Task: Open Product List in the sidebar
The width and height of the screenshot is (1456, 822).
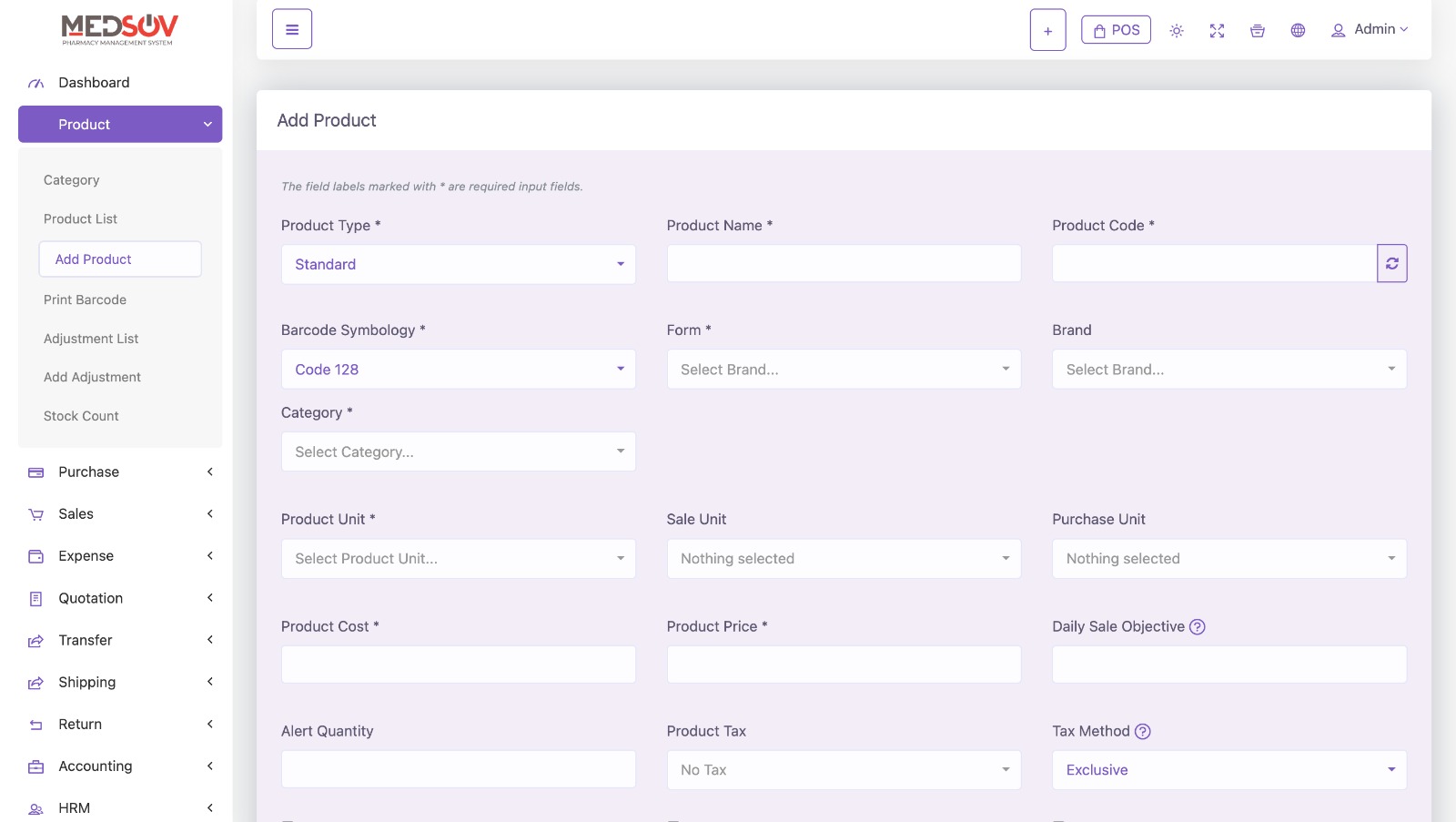Action: [x=80, y=218]
